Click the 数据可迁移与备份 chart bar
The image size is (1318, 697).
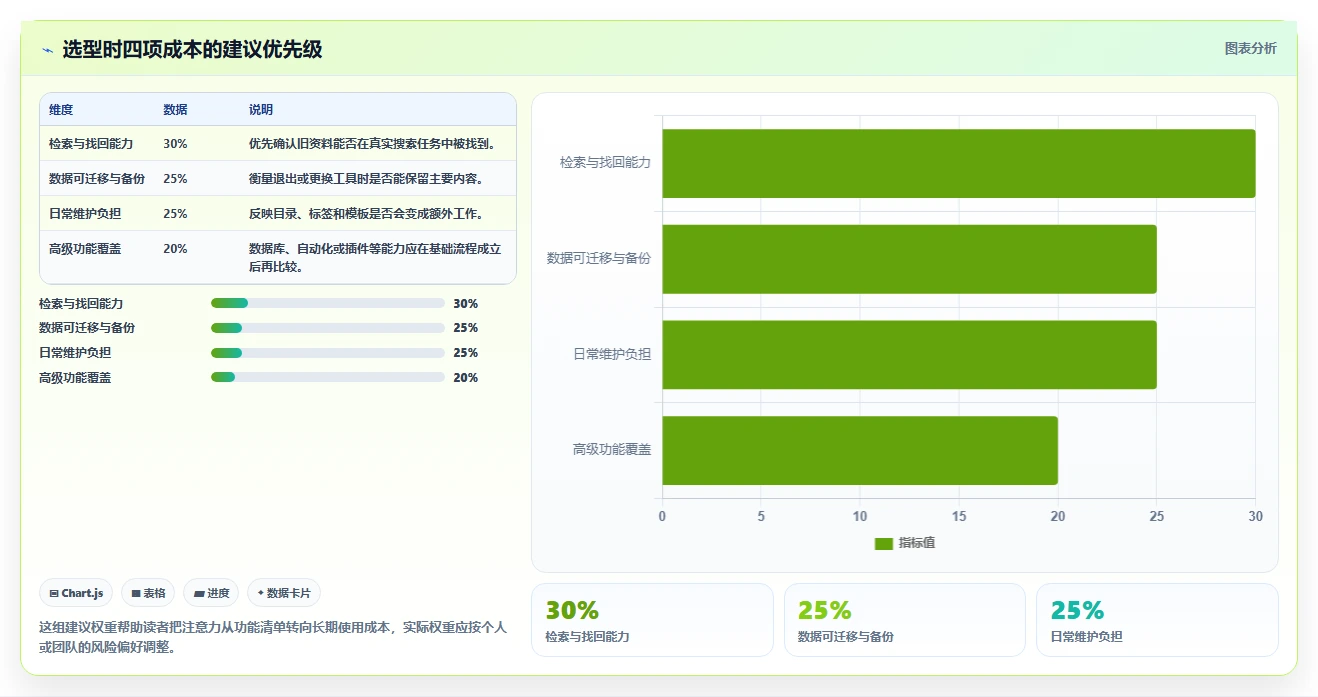click(909, 259)
